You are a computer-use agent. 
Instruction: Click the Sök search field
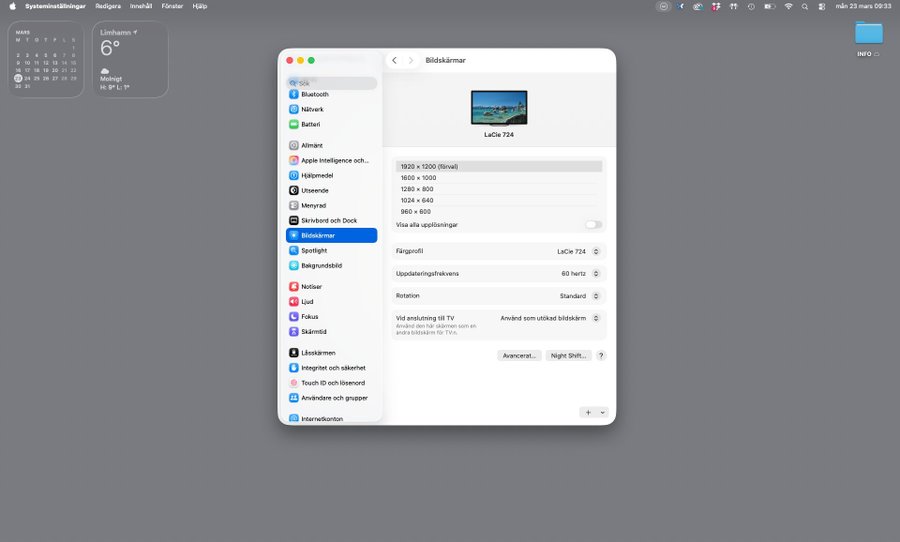pyautogui.click(x=333, y=83)
